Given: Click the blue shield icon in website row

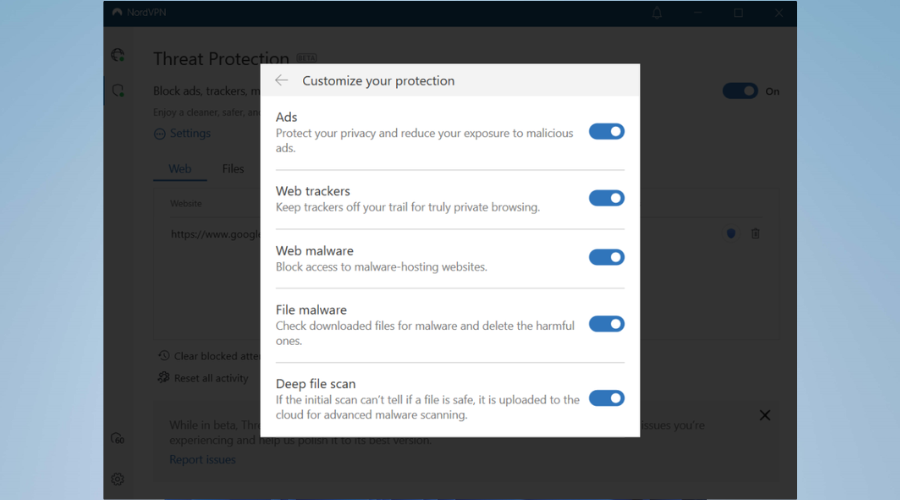Looking at the screenshot, I should 731,233.
